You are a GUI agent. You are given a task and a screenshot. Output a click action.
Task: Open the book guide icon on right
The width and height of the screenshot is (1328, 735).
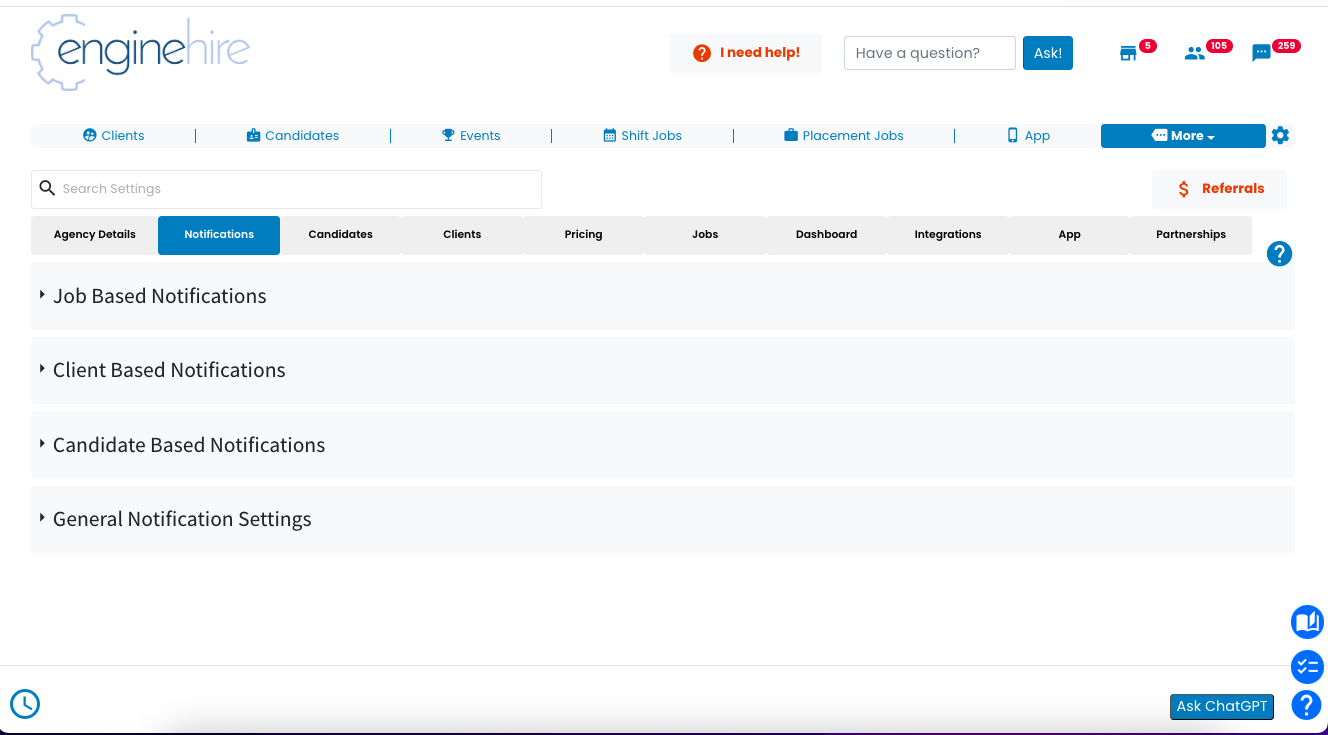1307,622
